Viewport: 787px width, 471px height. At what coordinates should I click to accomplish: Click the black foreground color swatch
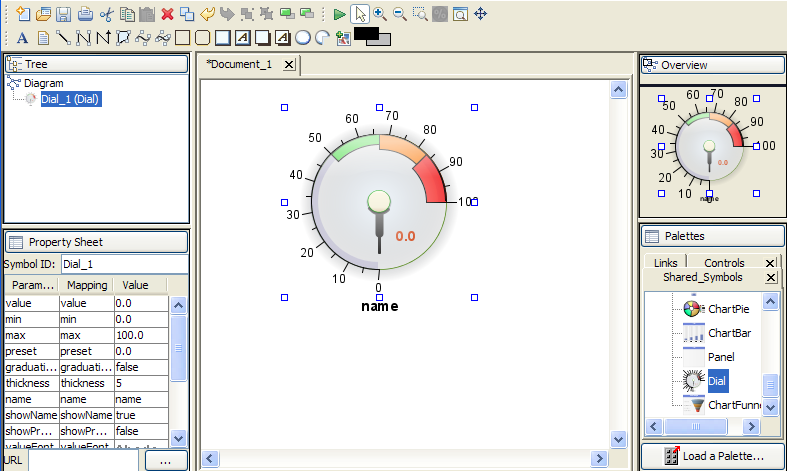coord(366,34)
